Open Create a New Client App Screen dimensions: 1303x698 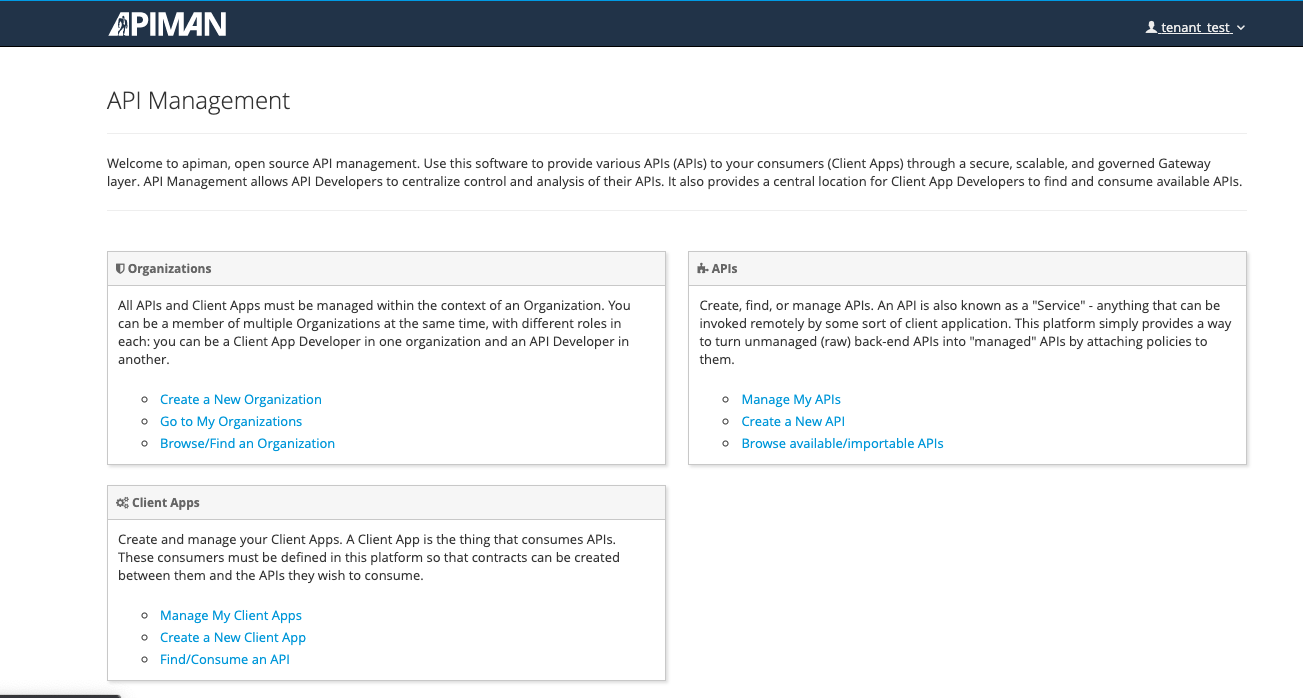click(x=233, y=637)
